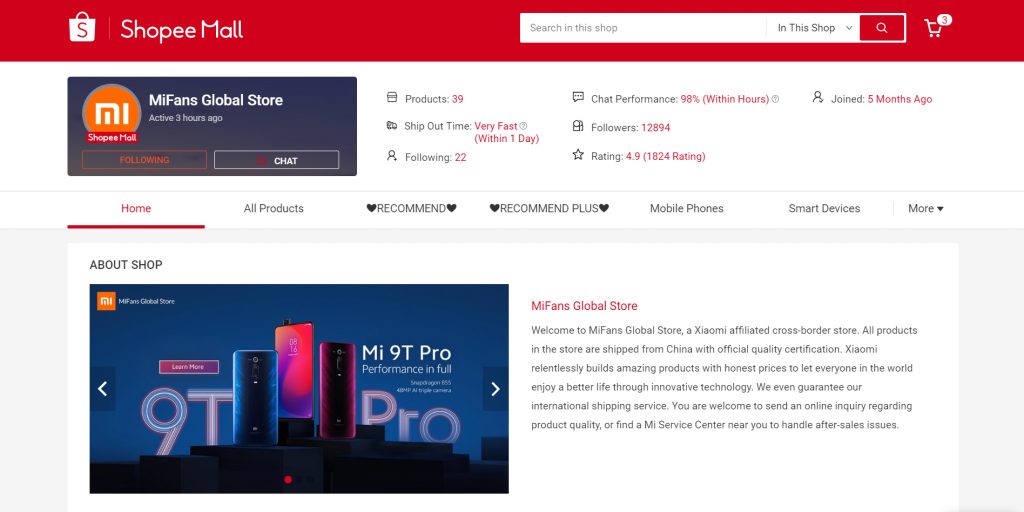Viewport: 1024px width, 512px height.
Task: Expand the More categories menu
Action: tap(925, 208)
